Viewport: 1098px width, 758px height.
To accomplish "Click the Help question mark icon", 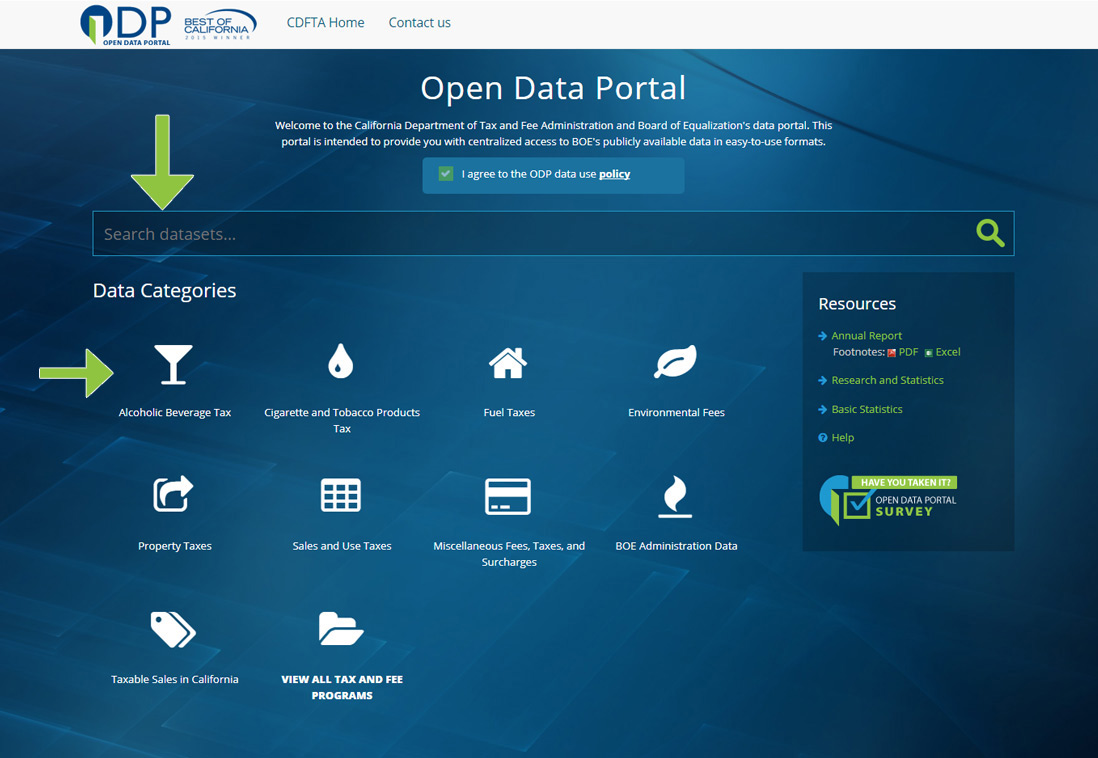I will click(x=823, y=438).
